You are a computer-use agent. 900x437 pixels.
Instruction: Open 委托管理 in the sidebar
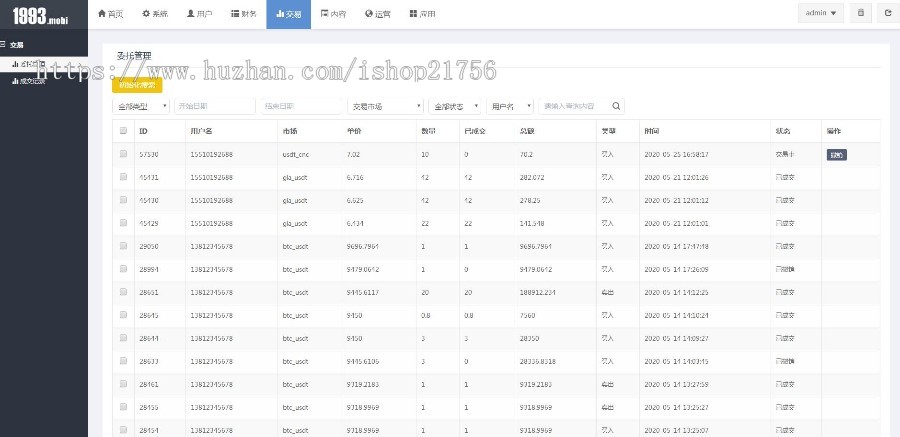[44, 64]
